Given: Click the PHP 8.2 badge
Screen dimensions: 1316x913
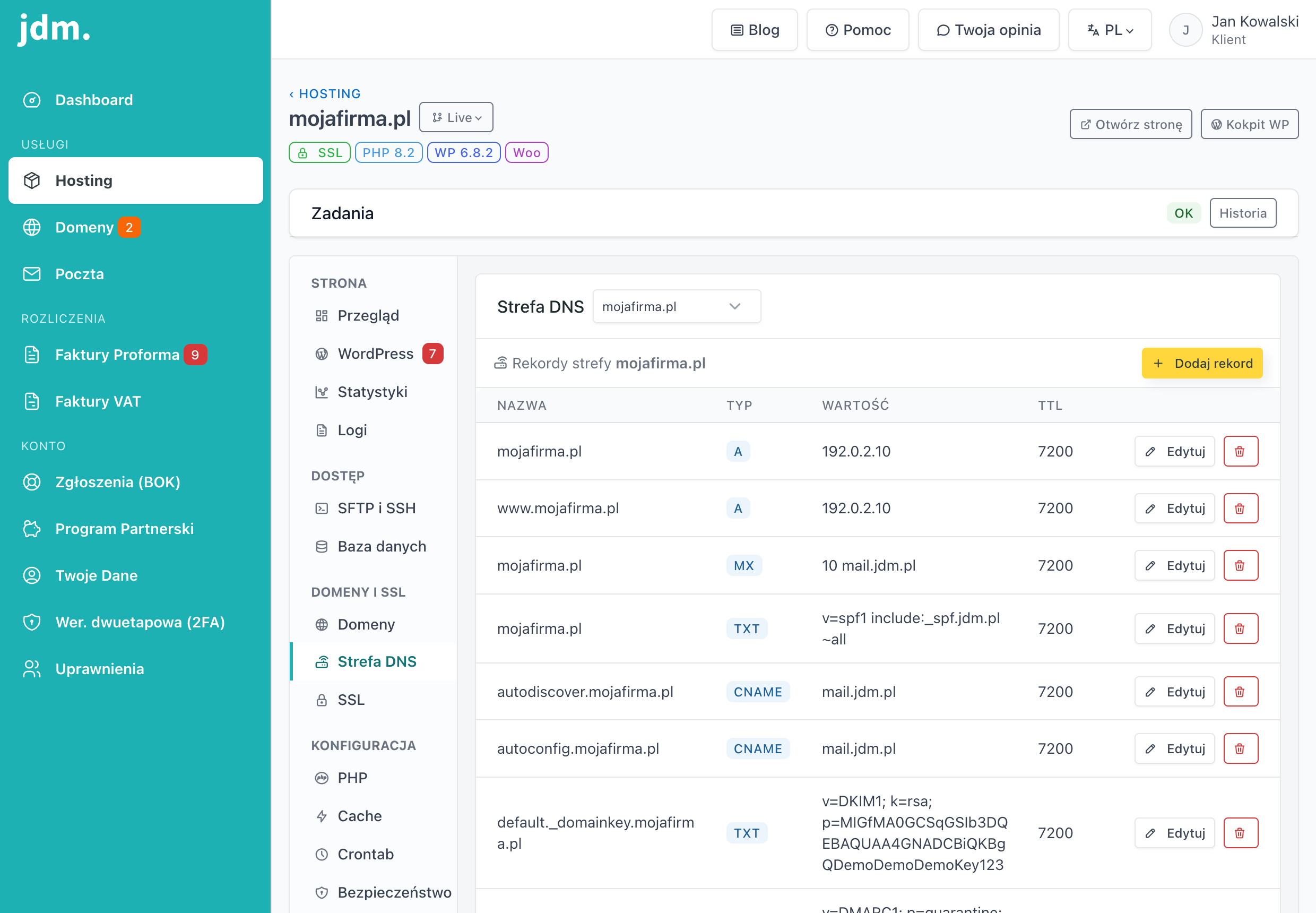Looking at the screenshot, I should [x=388, y=153].
